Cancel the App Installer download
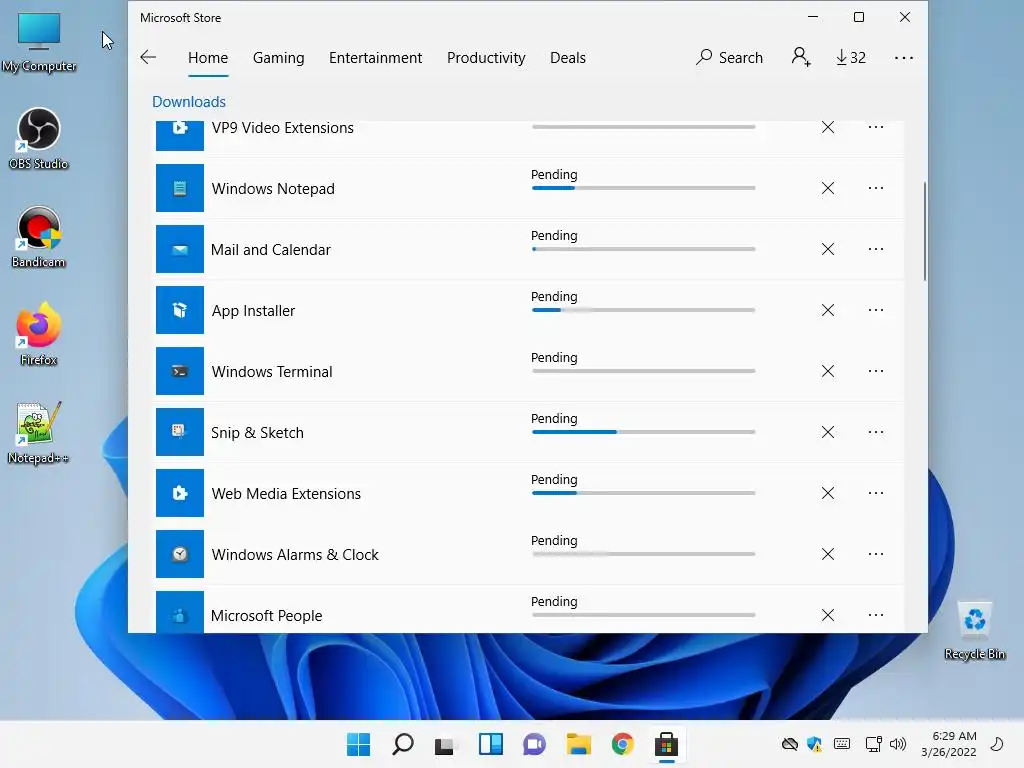The width and height of the screenshot is (1024, 768). coord(827,310)
